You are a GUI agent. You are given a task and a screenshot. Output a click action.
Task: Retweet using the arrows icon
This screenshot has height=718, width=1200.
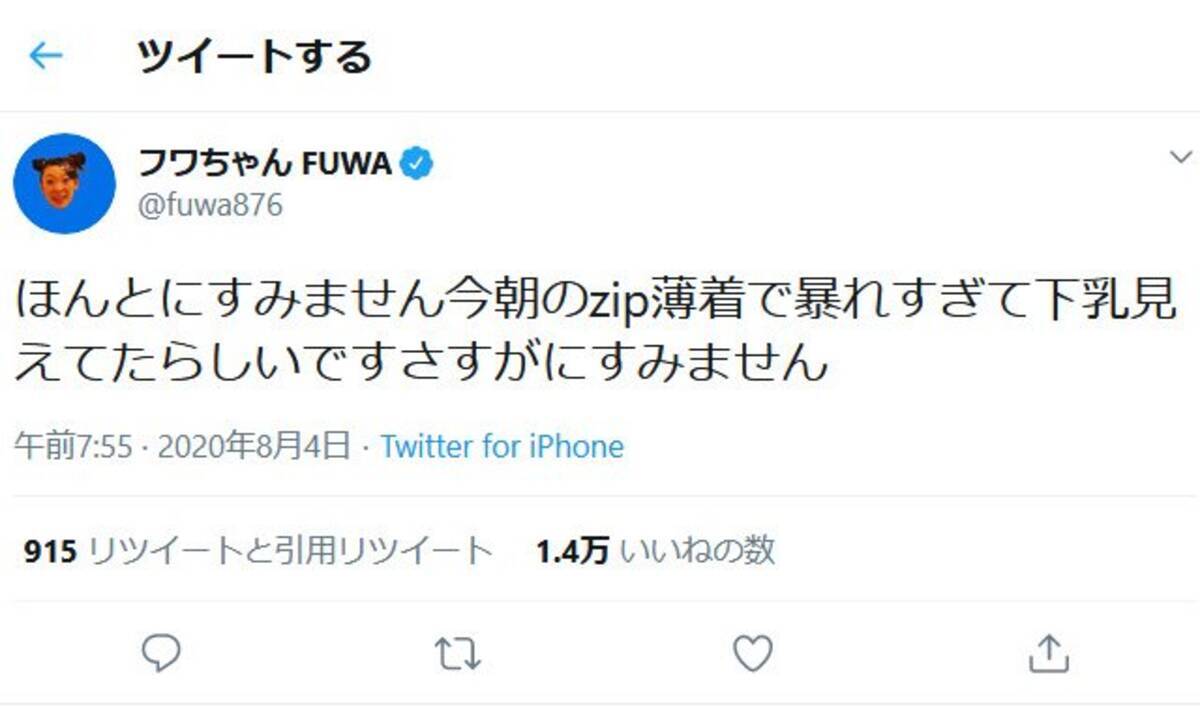coord(458,654)
